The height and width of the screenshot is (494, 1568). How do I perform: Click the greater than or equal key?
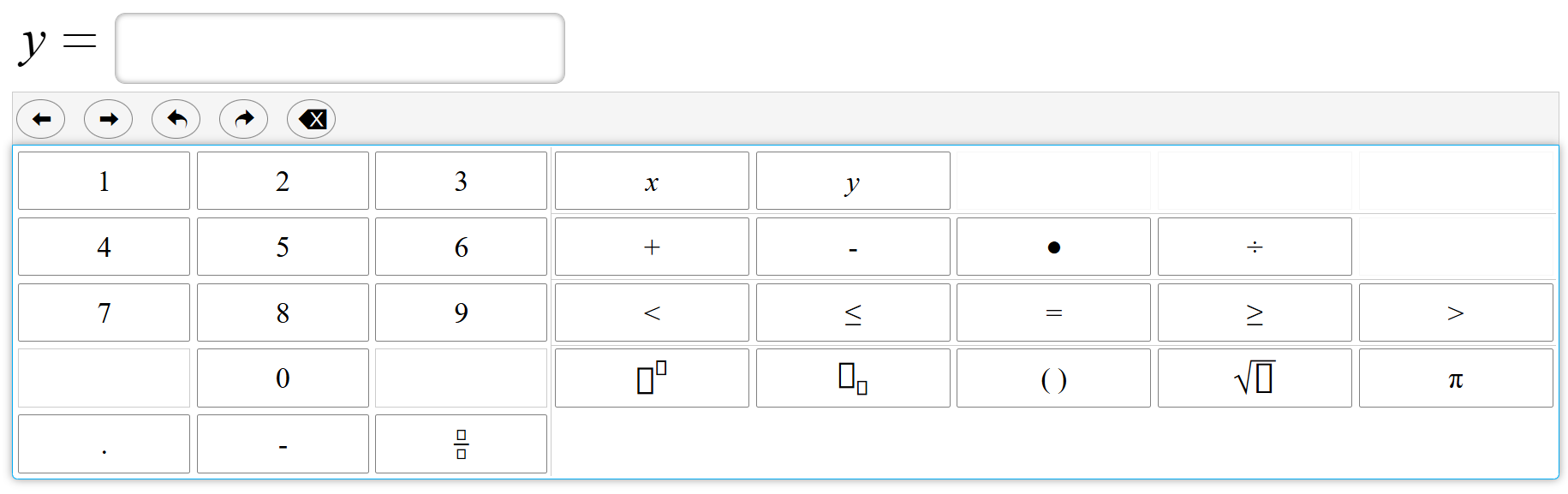1255,312
